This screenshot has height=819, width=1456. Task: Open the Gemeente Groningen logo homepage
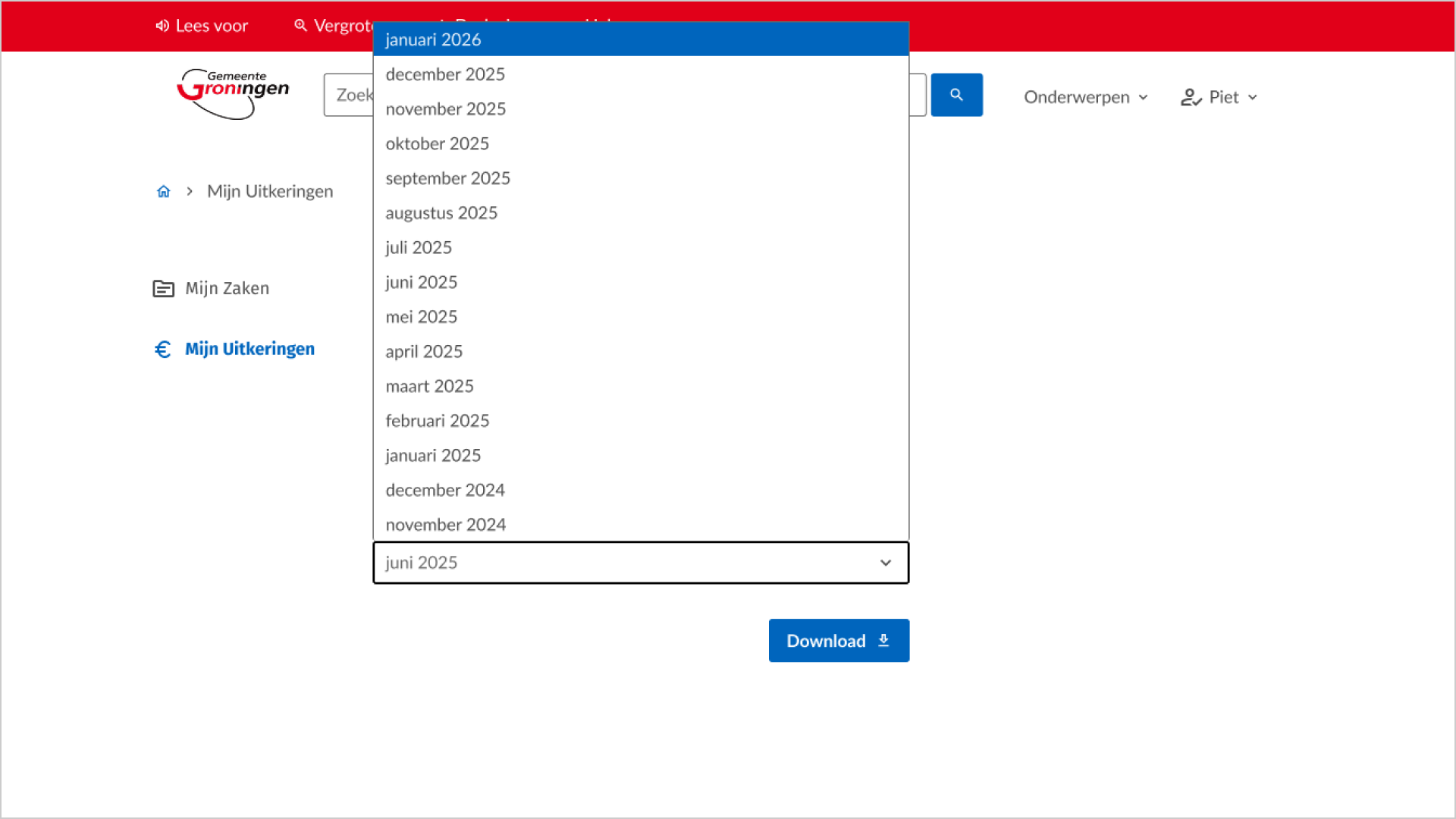coord(233,94)
